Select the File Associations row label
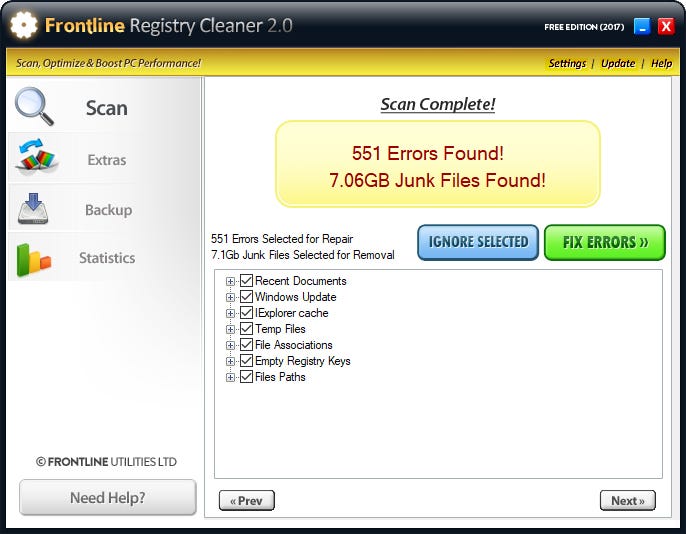This screenshot has height=534, width=686. click(294, 345)
